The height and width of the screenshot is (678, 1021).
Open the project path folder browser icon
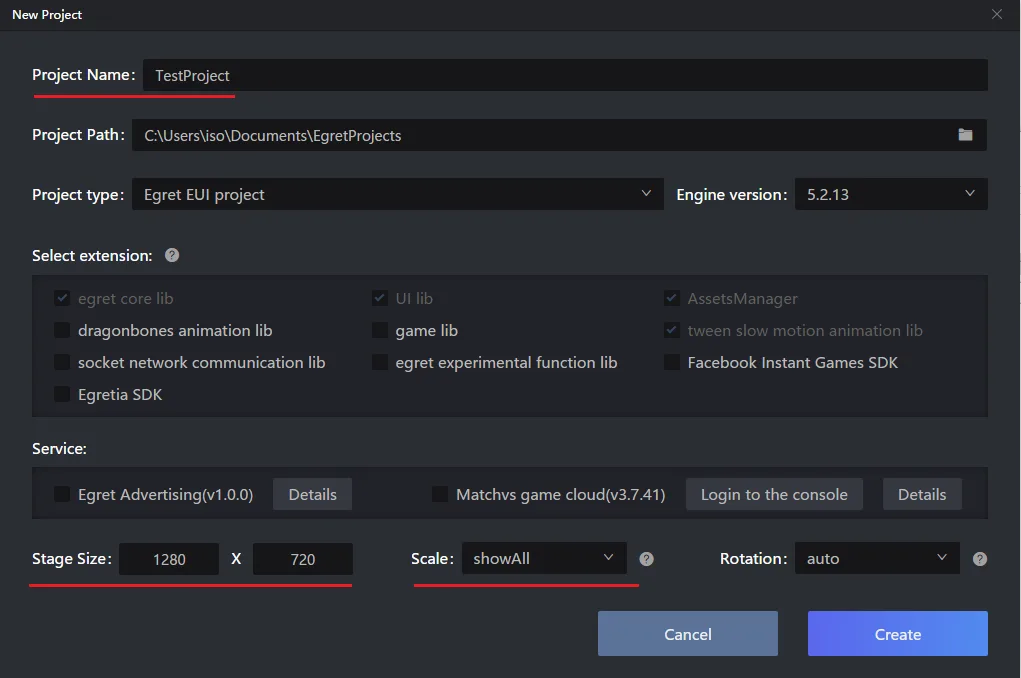(965, 135)
